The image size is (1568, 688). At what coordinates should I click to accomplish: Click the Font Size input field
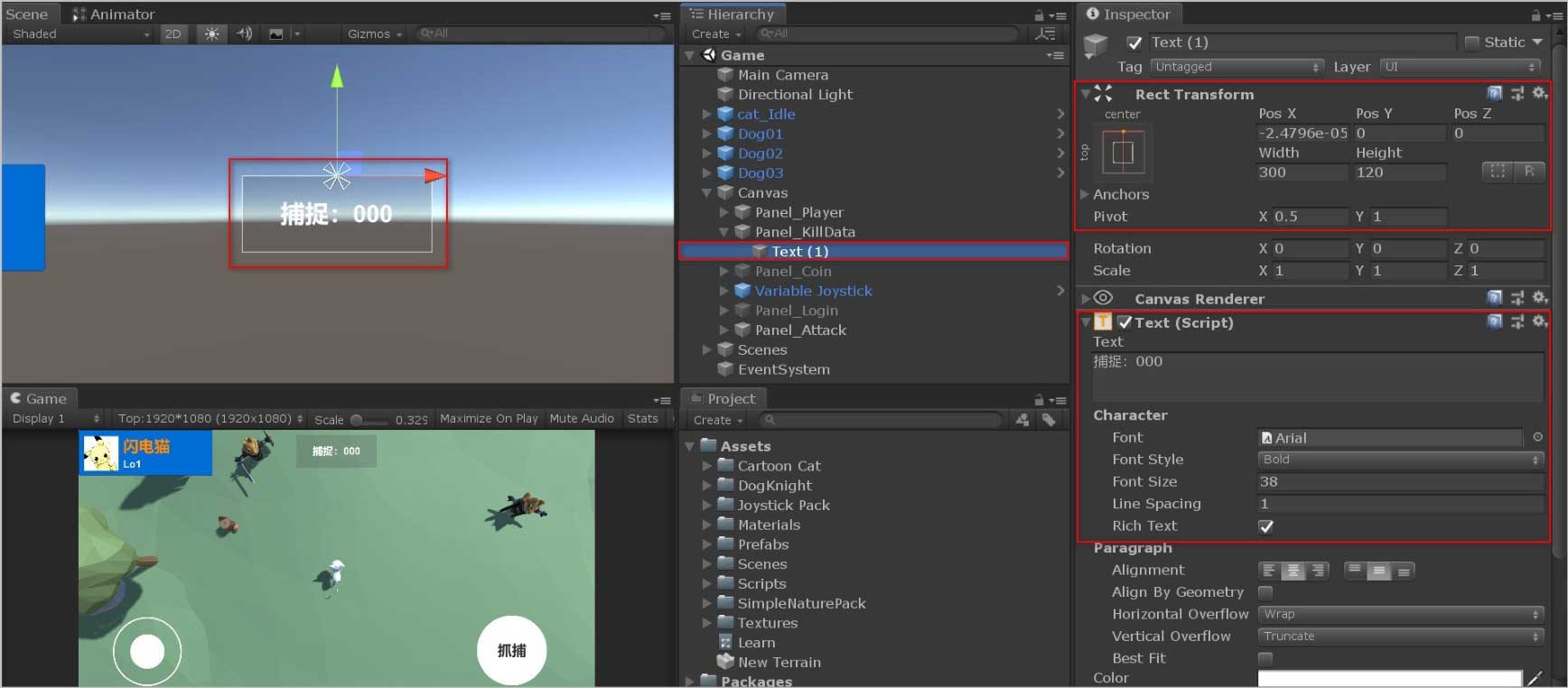1400,482
